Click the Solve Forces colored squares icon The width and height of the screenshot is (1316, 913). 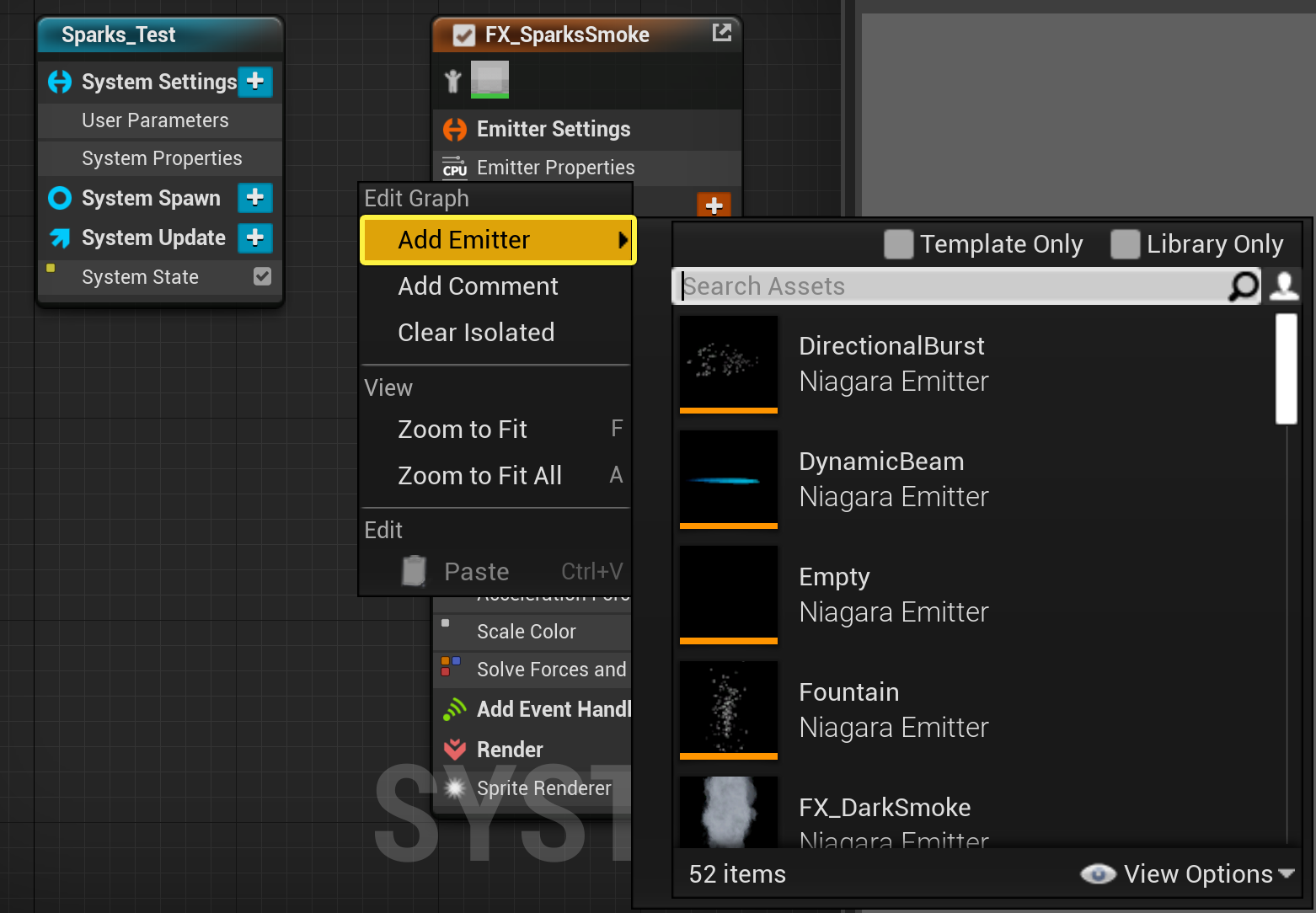451,666
